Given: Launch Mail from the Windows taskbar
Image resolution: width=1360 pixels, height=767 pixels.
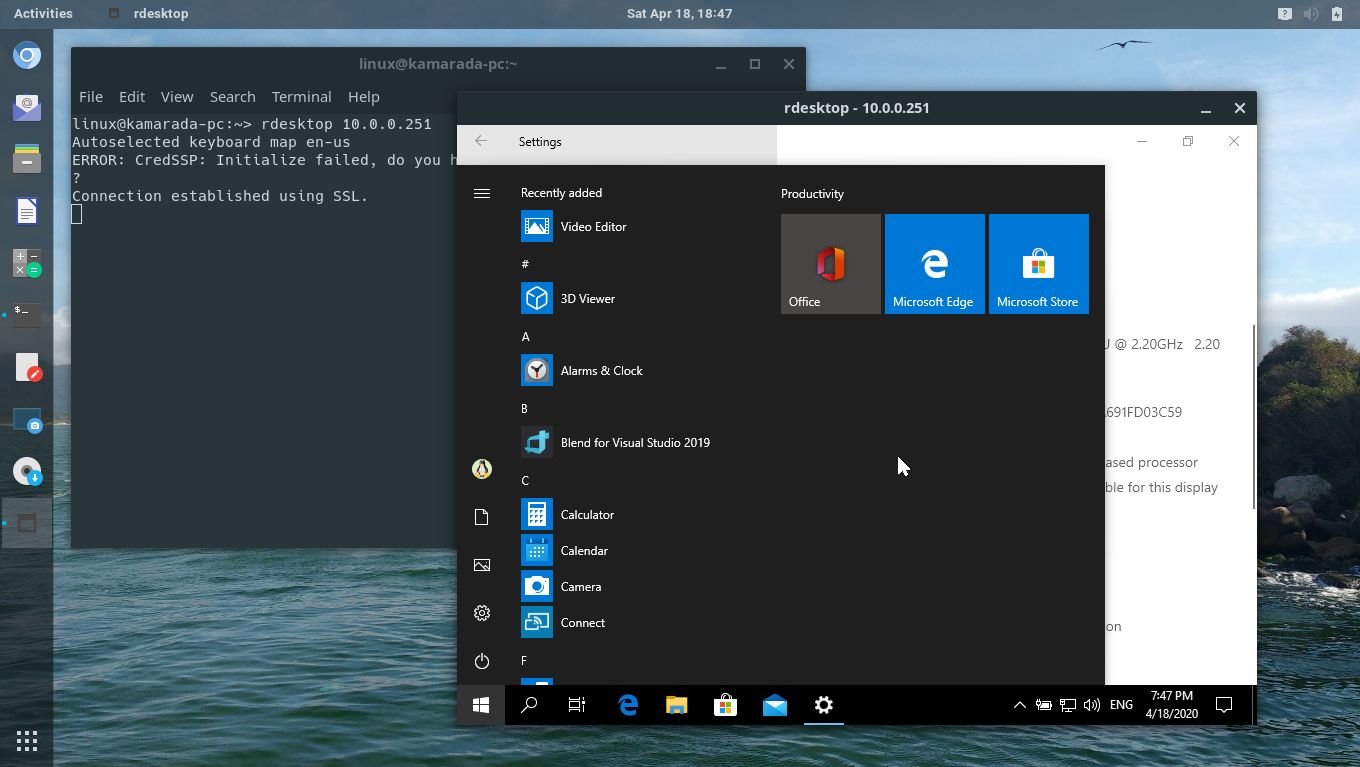Looking at the screenshot, I should (x=774, y=705).
